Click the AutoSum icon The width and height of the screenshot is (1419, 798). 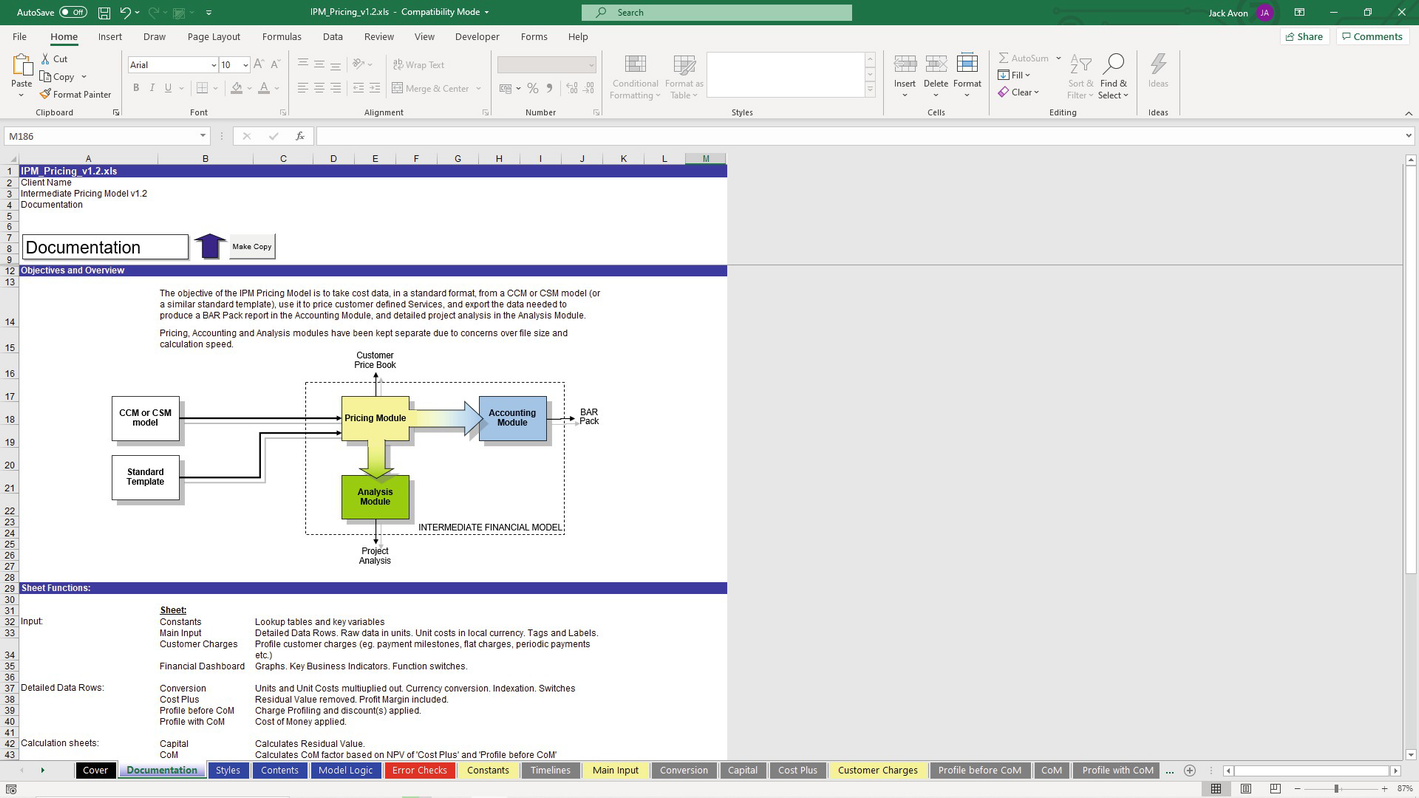pyautogui.click(x=1004, y=58)
